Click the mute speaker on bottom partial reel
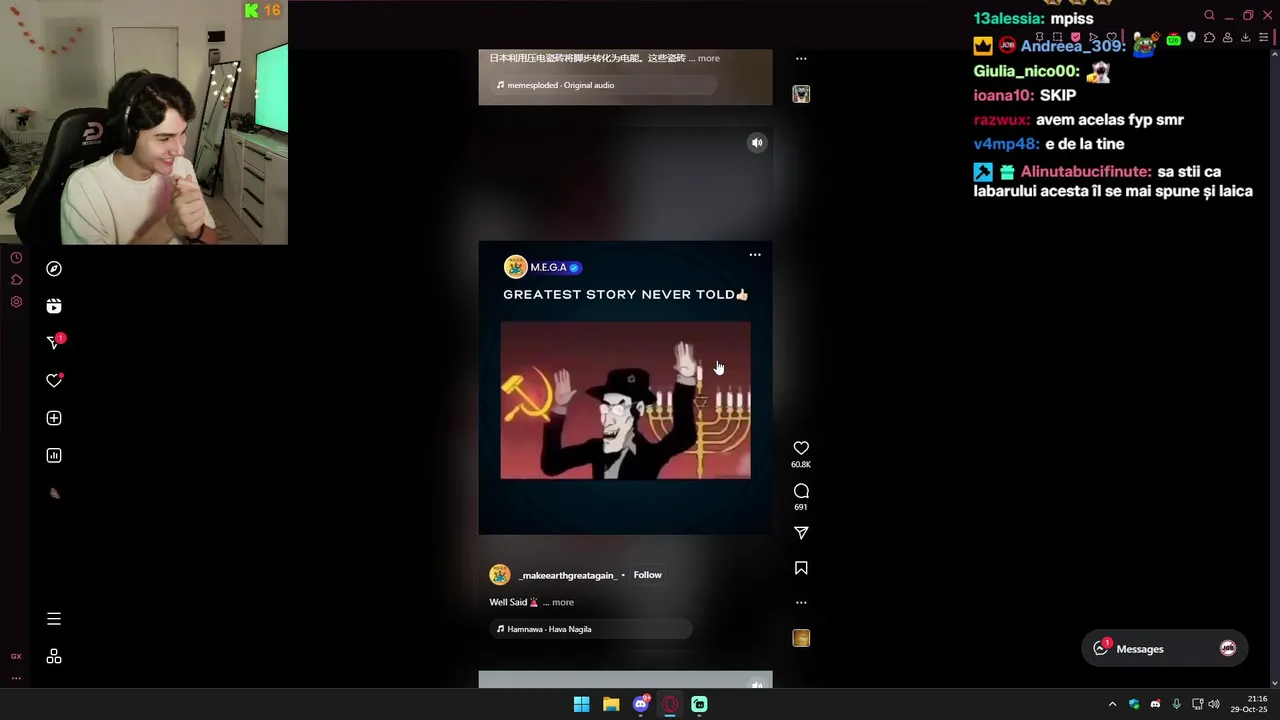1280x720 pixels. [757, 685]
